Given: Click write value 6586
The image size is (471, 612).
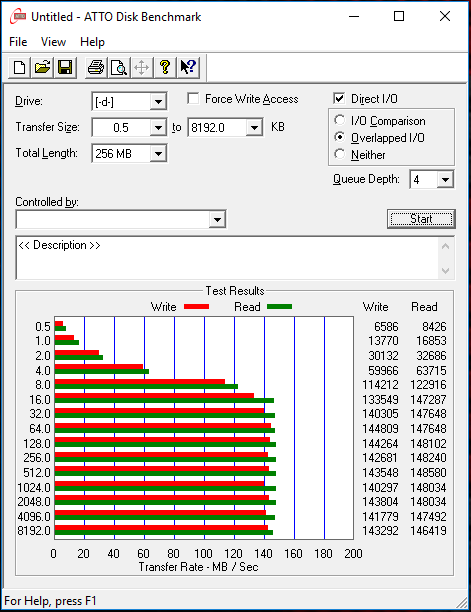Looking at the screenshot, I should pyautogui.click(x=386, y=326).
